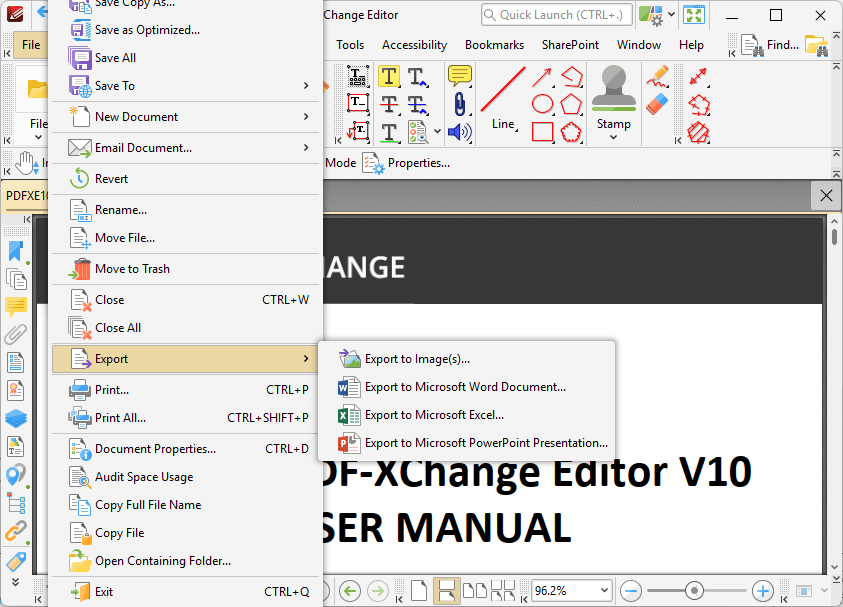The width and height of the screenshot is (843, 607).
Task: Click the File tab button
Action: click(31, 45)
